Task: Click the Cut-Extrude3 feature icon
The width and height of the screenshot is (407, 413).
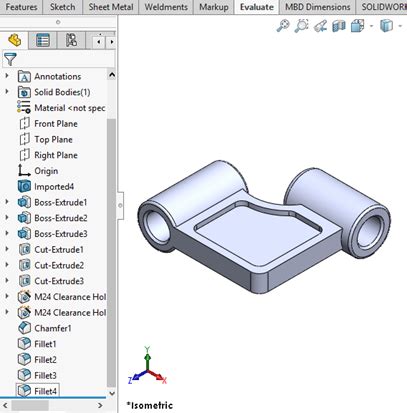Action: coord(24,281)
